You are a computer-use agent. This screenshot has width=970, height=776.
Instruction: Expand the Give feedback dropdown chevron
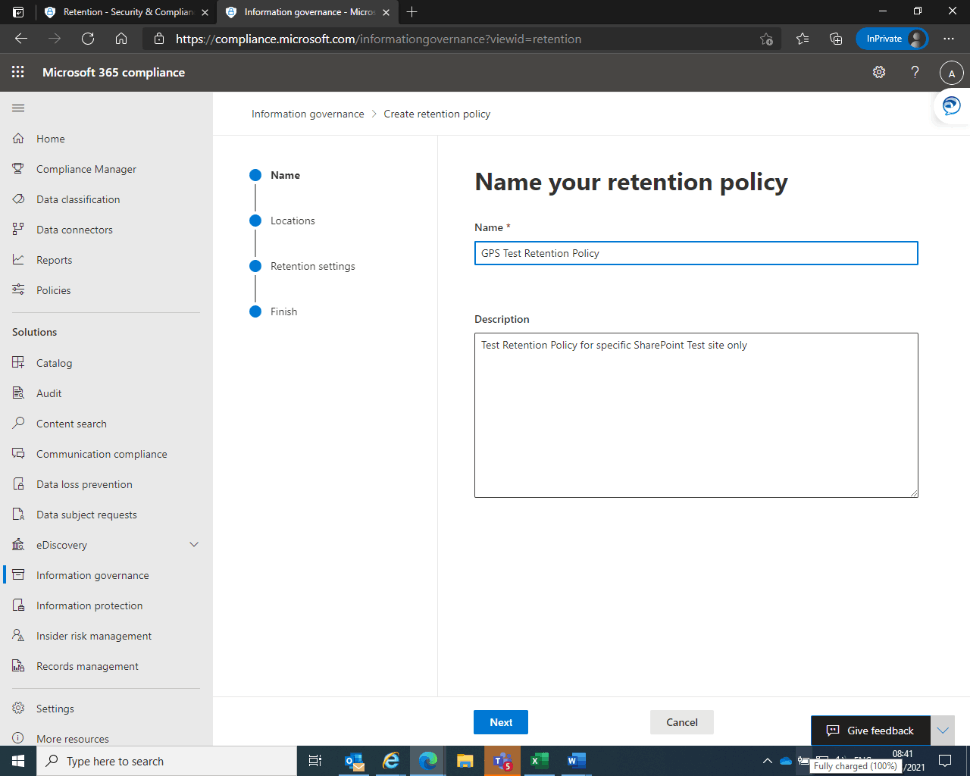[942, 730]
